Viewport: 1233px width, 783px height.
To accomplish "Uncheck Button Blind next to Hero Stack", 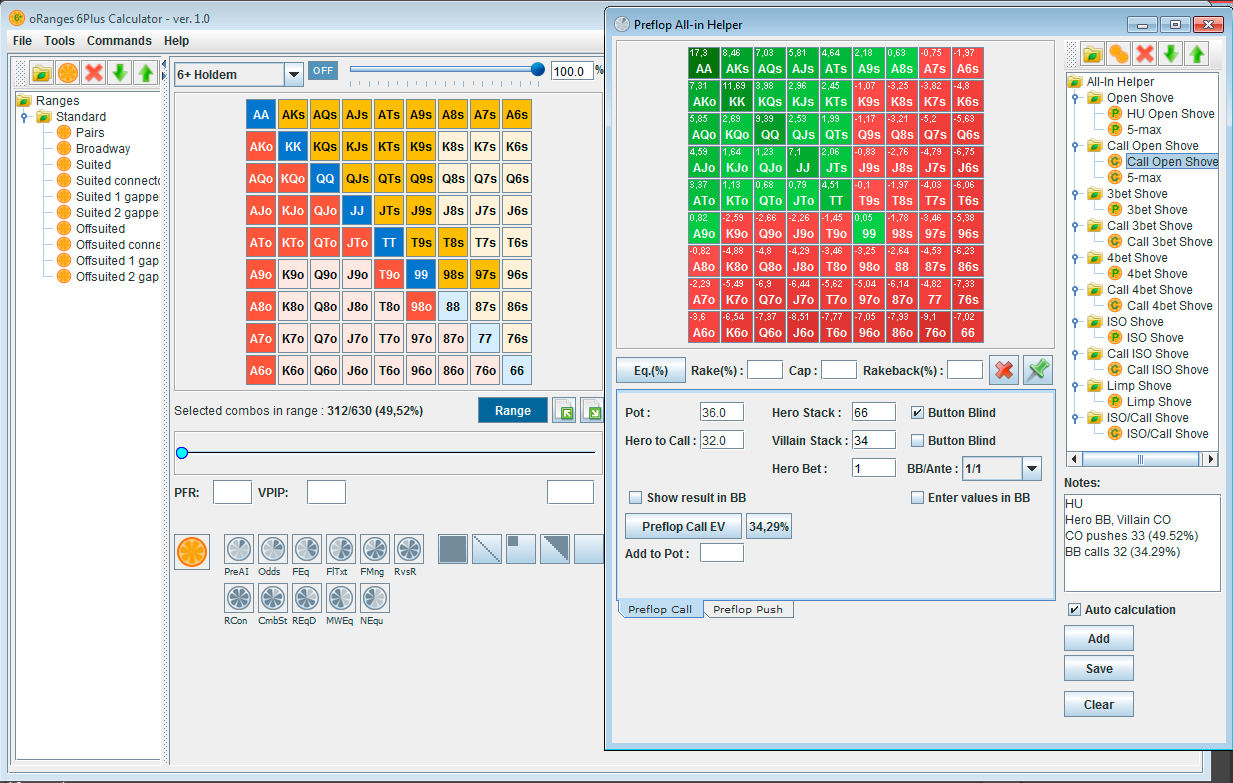I will tap(917, 412).
